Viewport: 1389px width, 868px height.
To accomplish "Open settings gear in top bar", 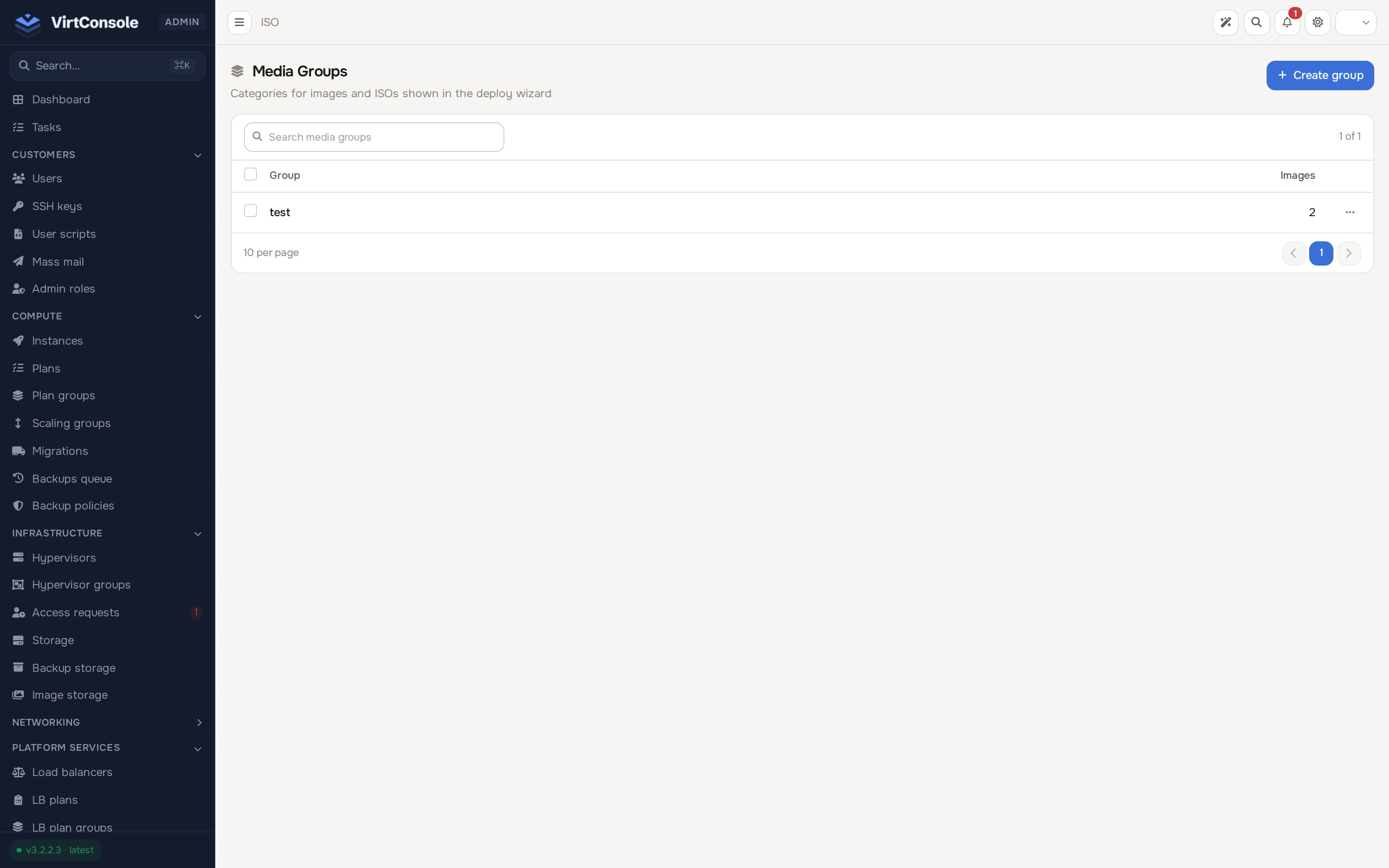I will (x=1318, y=23).
